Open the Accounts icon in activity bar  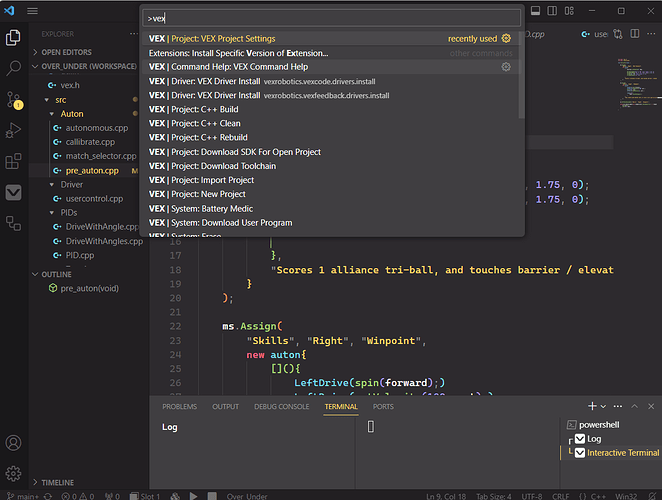coord(14,443)
